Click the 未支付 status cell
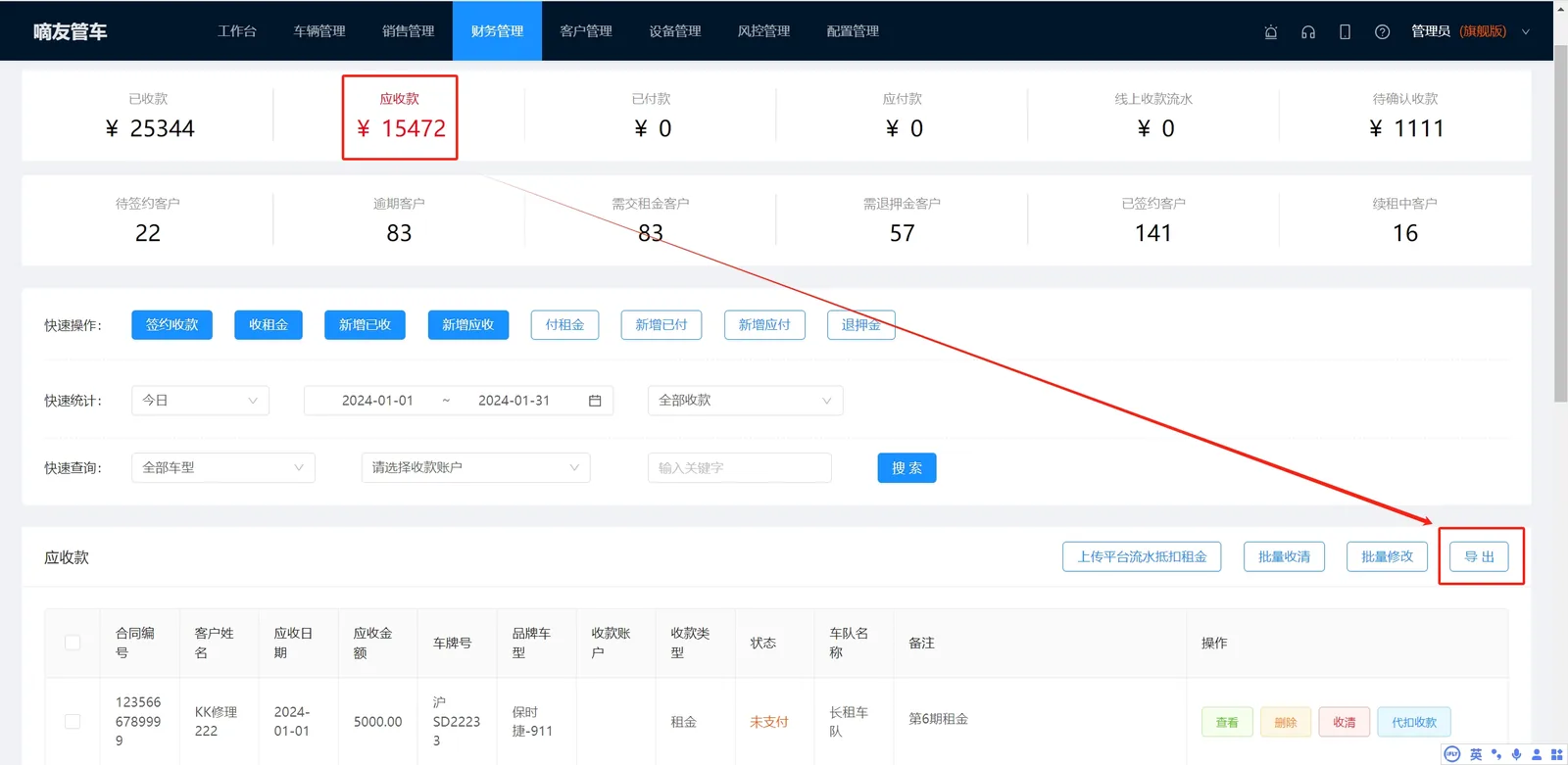 coord(769,722)
